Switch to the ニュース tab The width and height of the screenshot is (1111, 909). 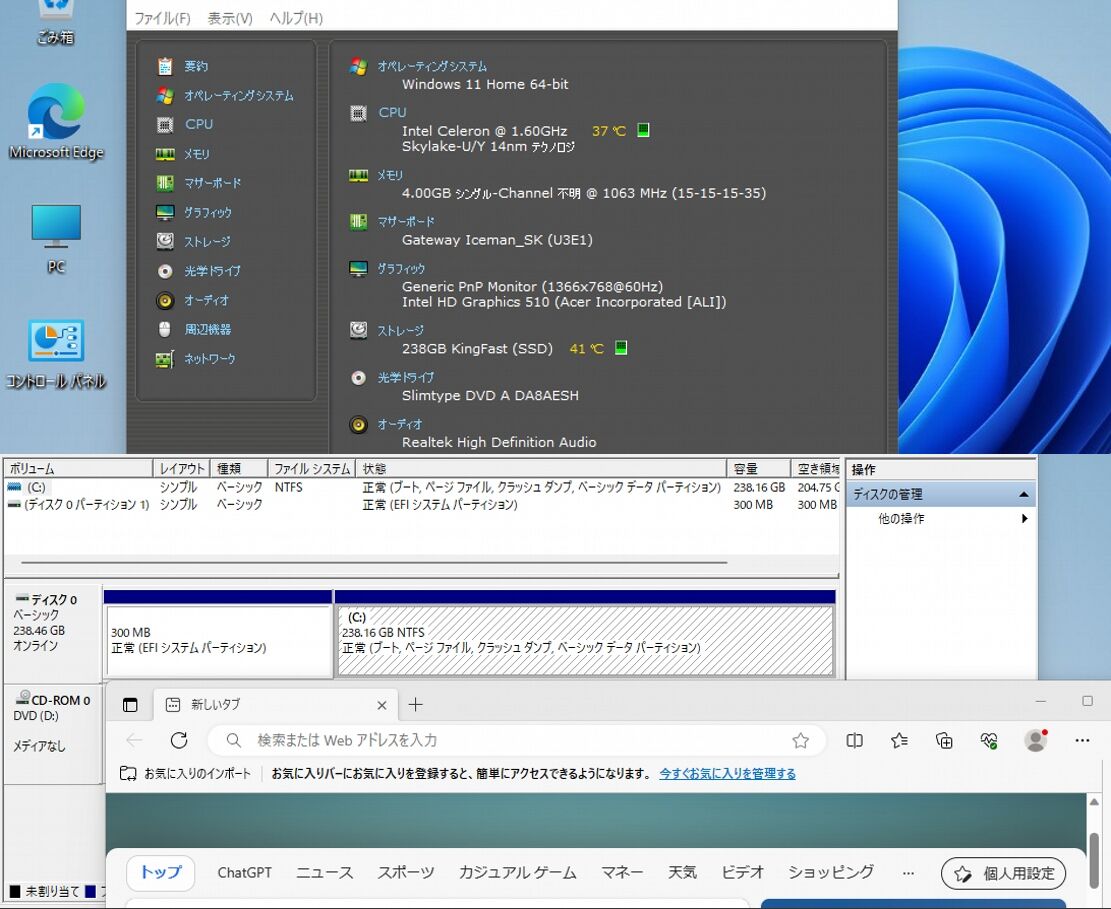pos(324,872)
